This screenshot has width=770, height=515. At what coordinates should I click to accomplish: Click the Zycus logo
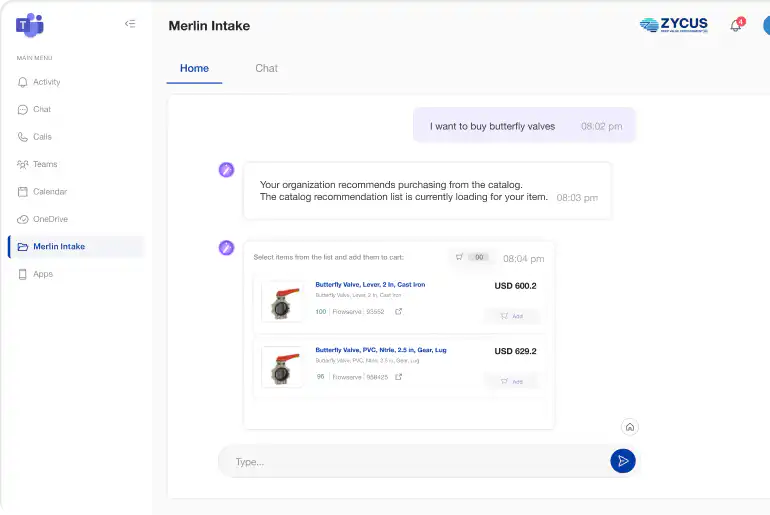click(674, 25)
